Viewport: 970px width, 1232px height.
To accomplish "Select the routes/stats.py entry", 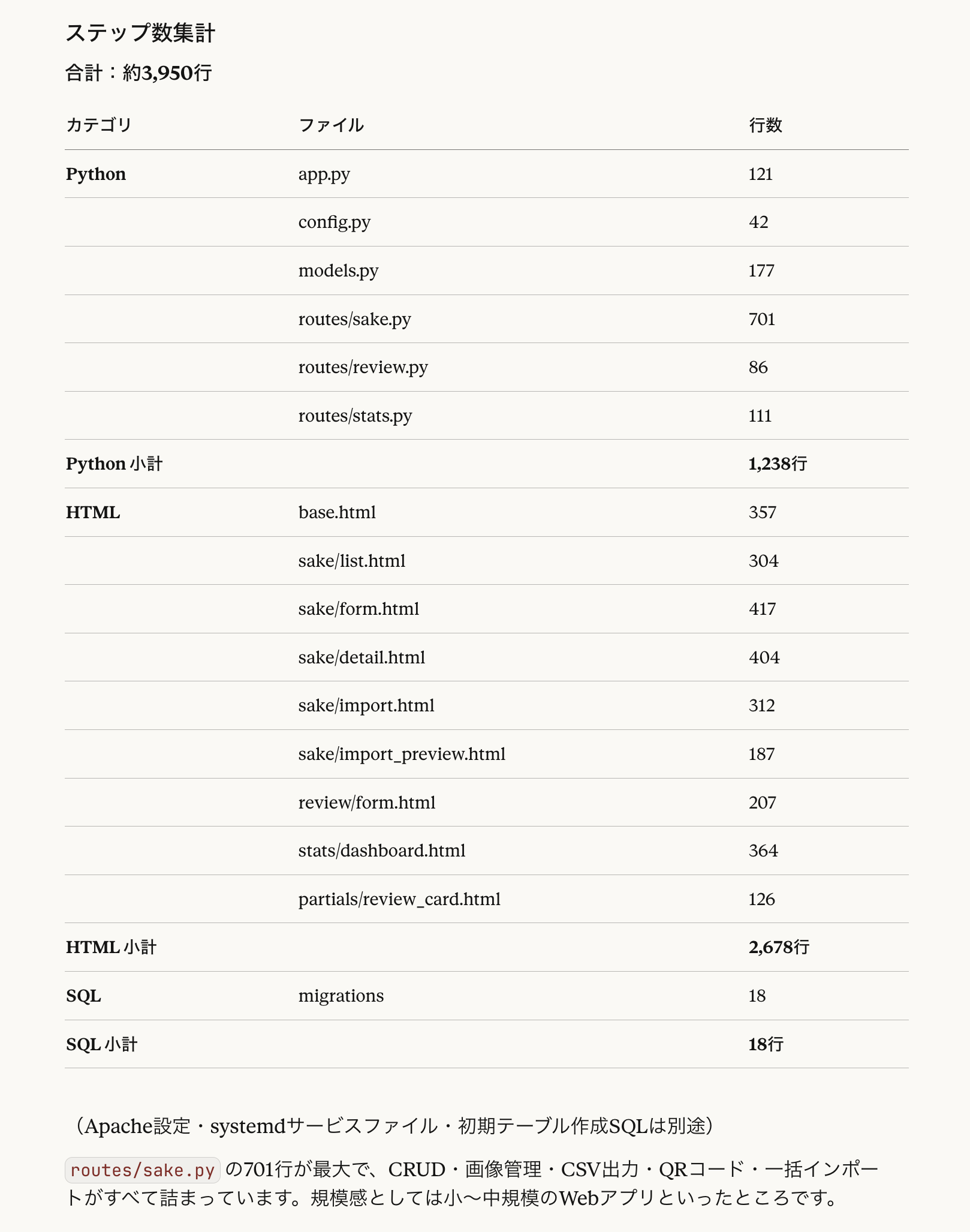I will (x=355, y=416).
